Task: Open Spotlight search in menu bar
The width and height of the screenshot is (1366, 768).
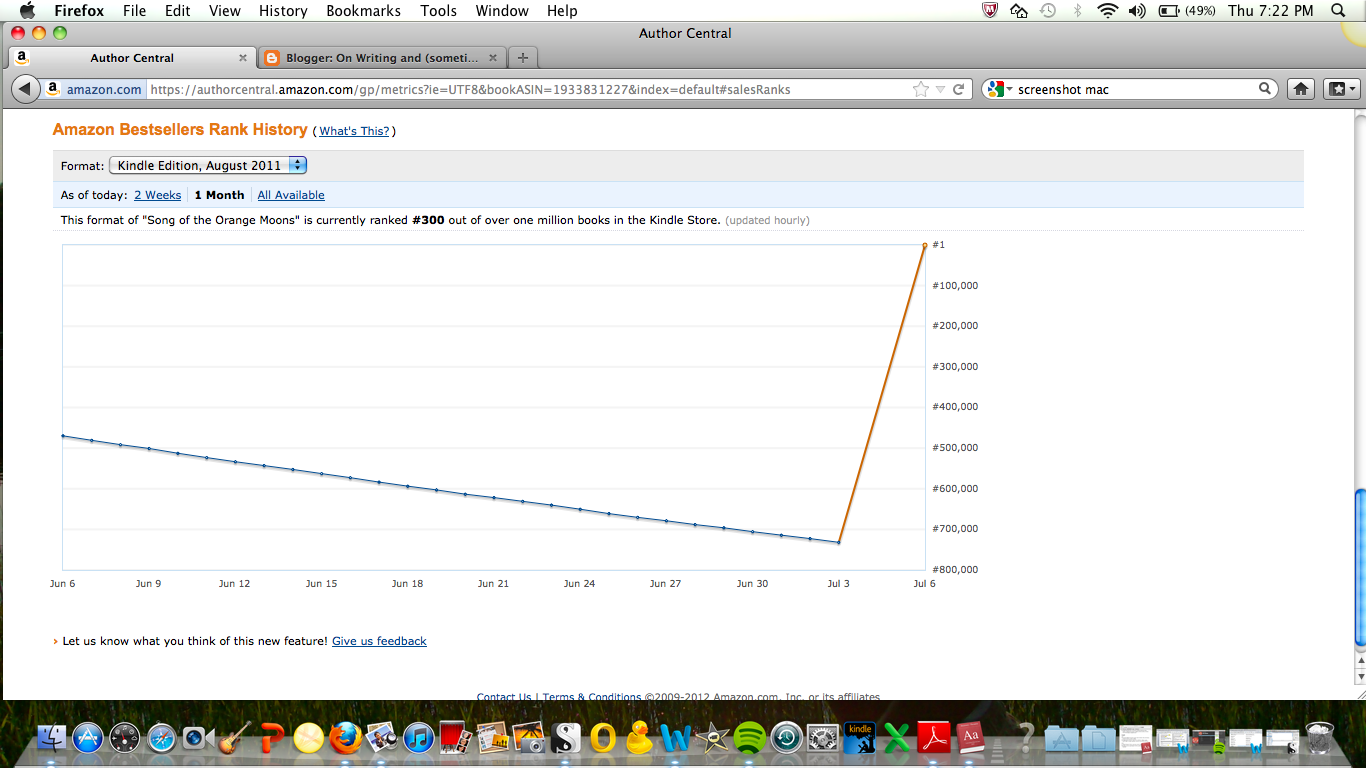Action: (1339, 11)
